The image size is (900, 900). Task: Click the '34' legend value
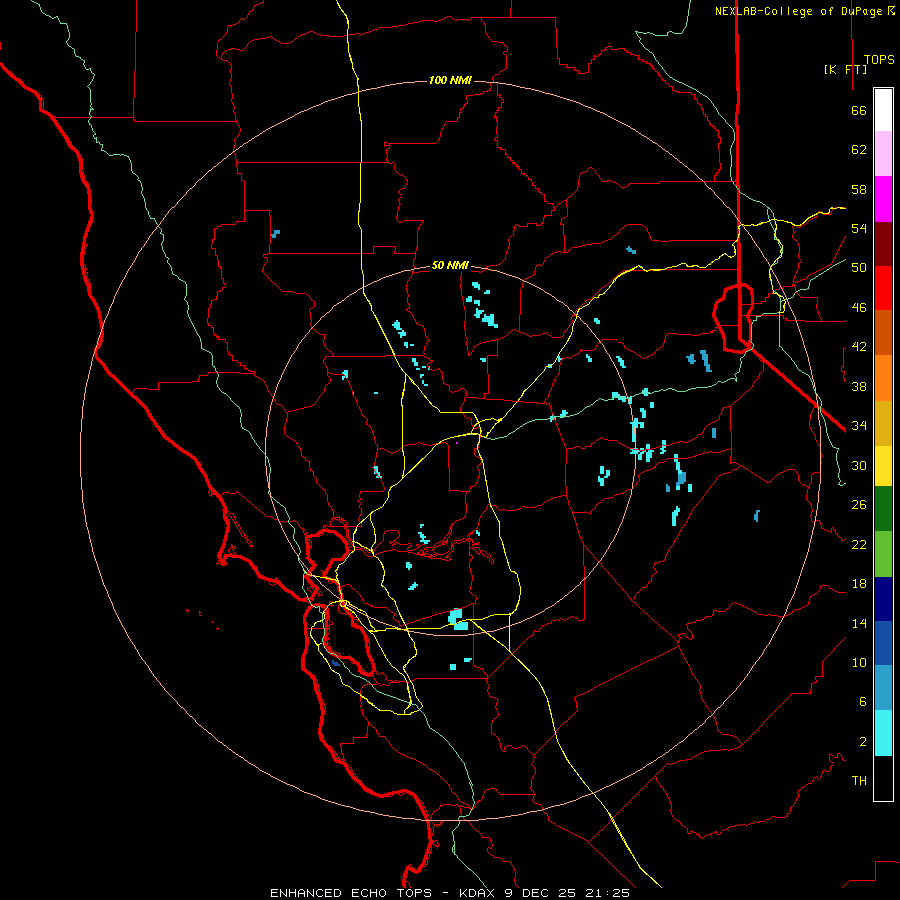pos(859,425)
